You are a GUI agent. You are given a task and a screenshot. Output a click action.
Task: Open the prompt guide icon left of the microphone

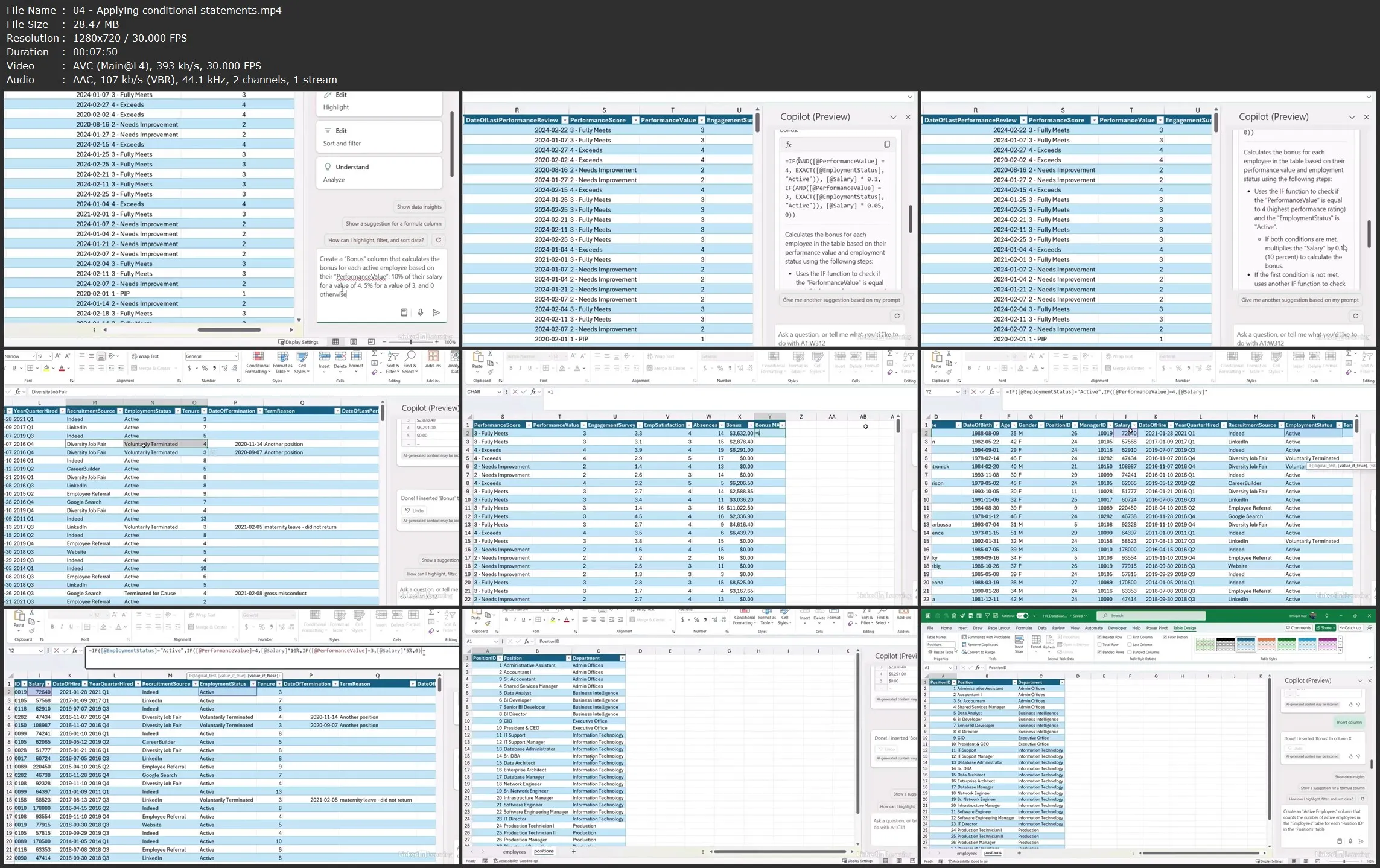(404, 312)
